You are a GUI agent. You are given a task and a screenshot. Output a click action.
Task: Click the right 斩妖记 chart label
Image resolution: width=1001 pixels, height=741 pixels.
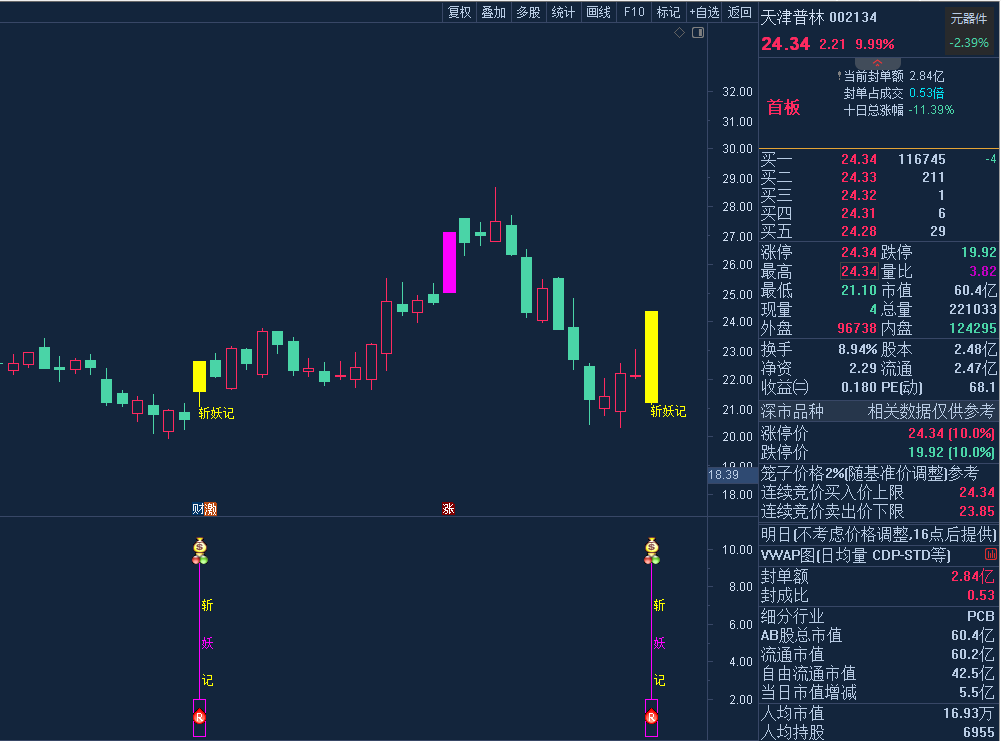click(668, 411)
